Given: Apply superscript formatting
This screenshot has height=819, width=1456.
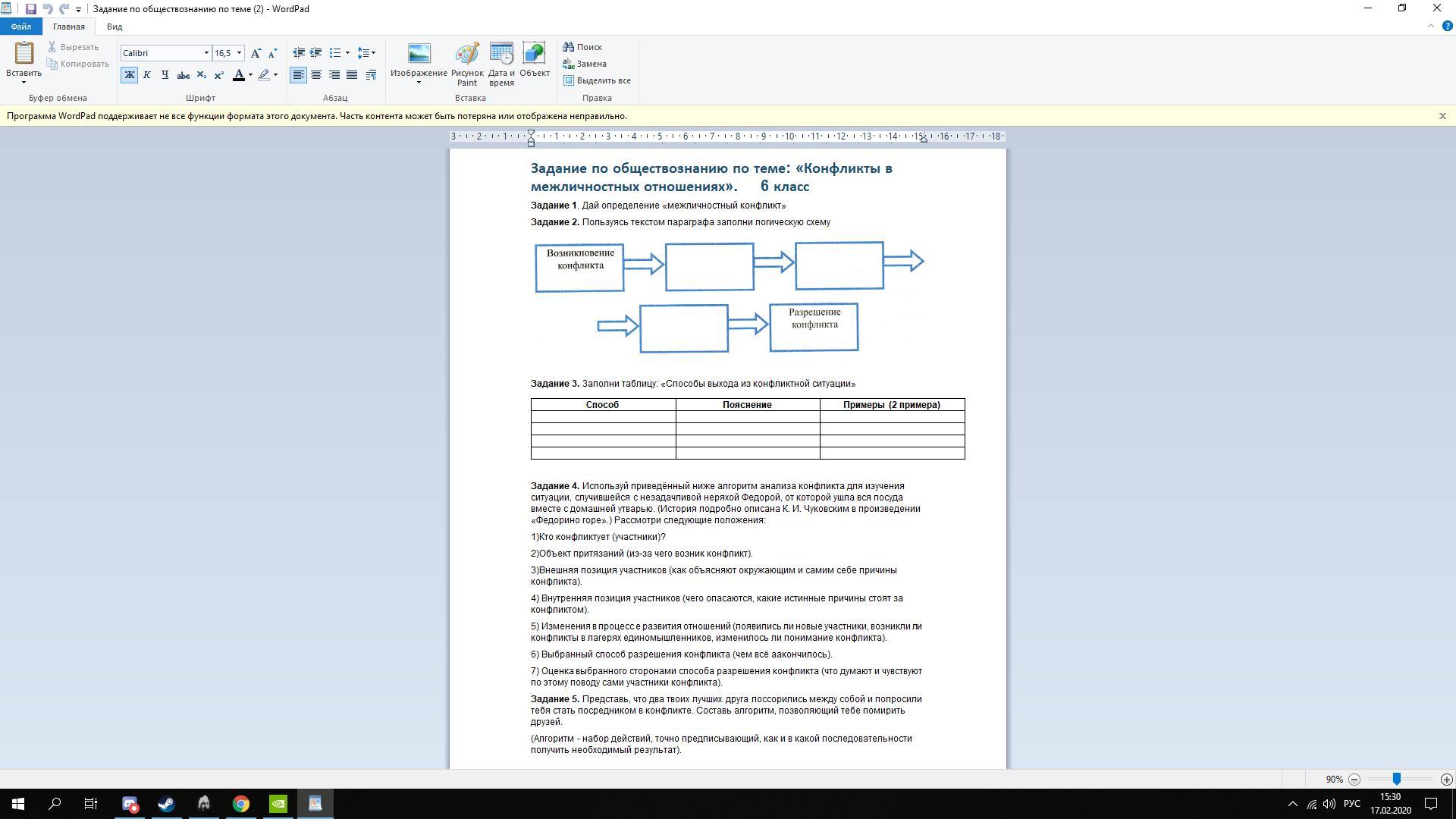Looking at the screenshot, I should [218, 75].
